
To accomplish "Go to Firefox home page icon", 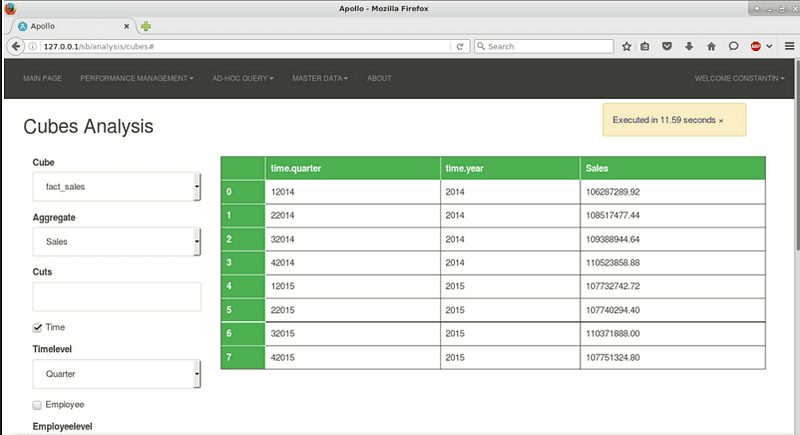I will 711,46.
